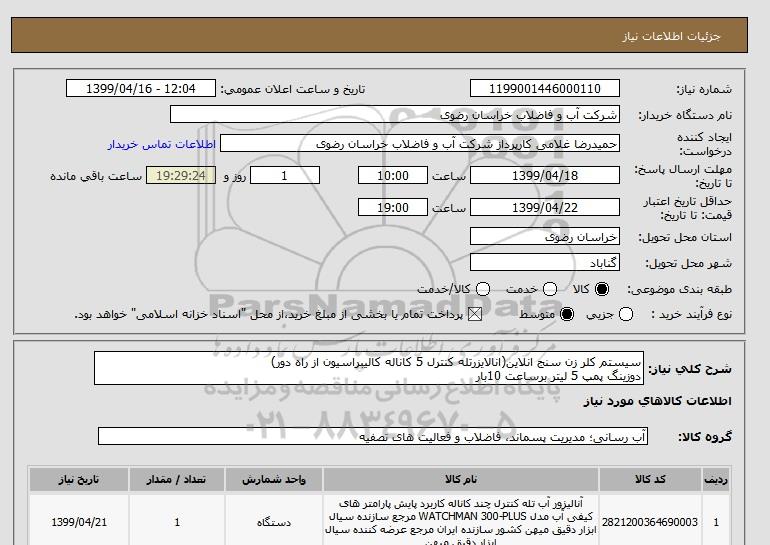Click request creator name field
This screenshot has height=545, width=770.
pyautogui.click(x=420, y=144)
